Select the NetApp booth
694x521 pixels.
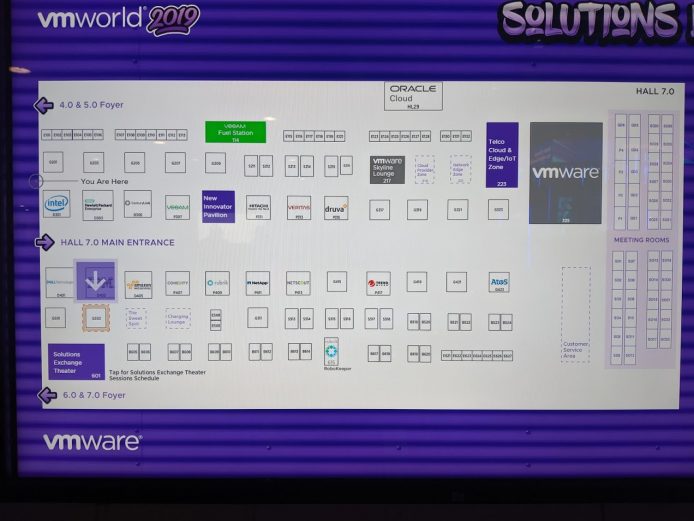[258, 283]
